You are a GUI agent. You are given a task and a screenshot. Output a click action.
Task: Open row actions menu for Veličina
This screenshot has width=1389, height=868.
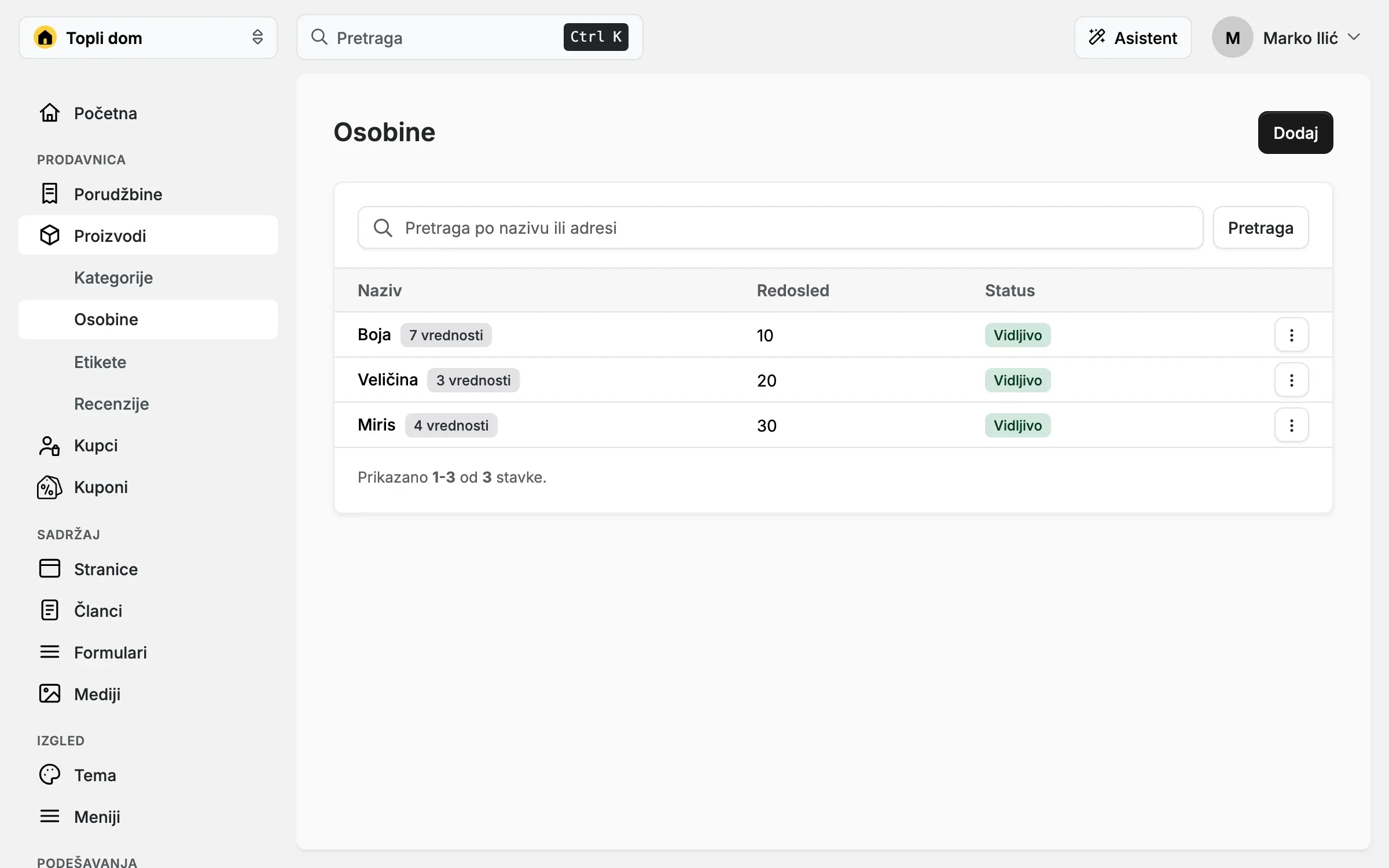tap(1291, 380)
